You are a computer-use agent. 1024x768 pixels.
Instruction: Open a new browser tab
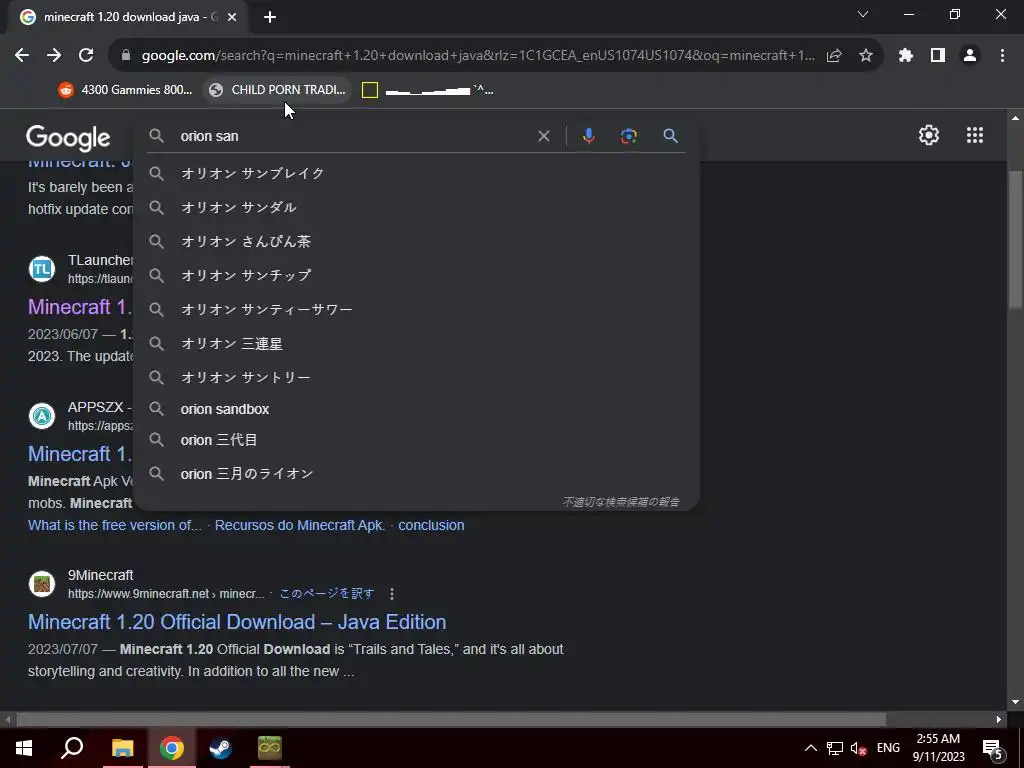click(x=270, y=17)
